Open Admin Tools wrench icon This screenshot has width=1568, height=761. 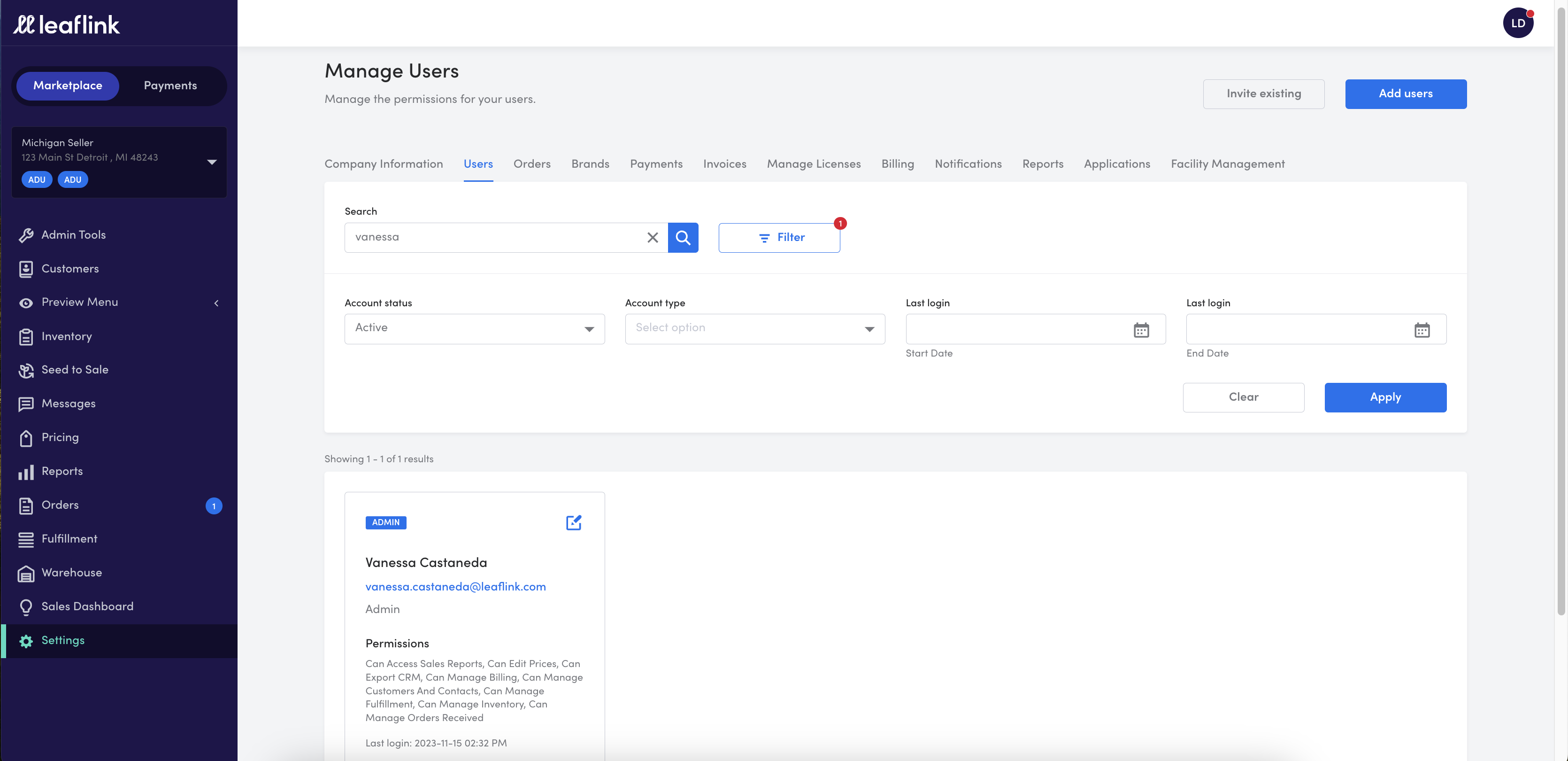pos(25,235)
